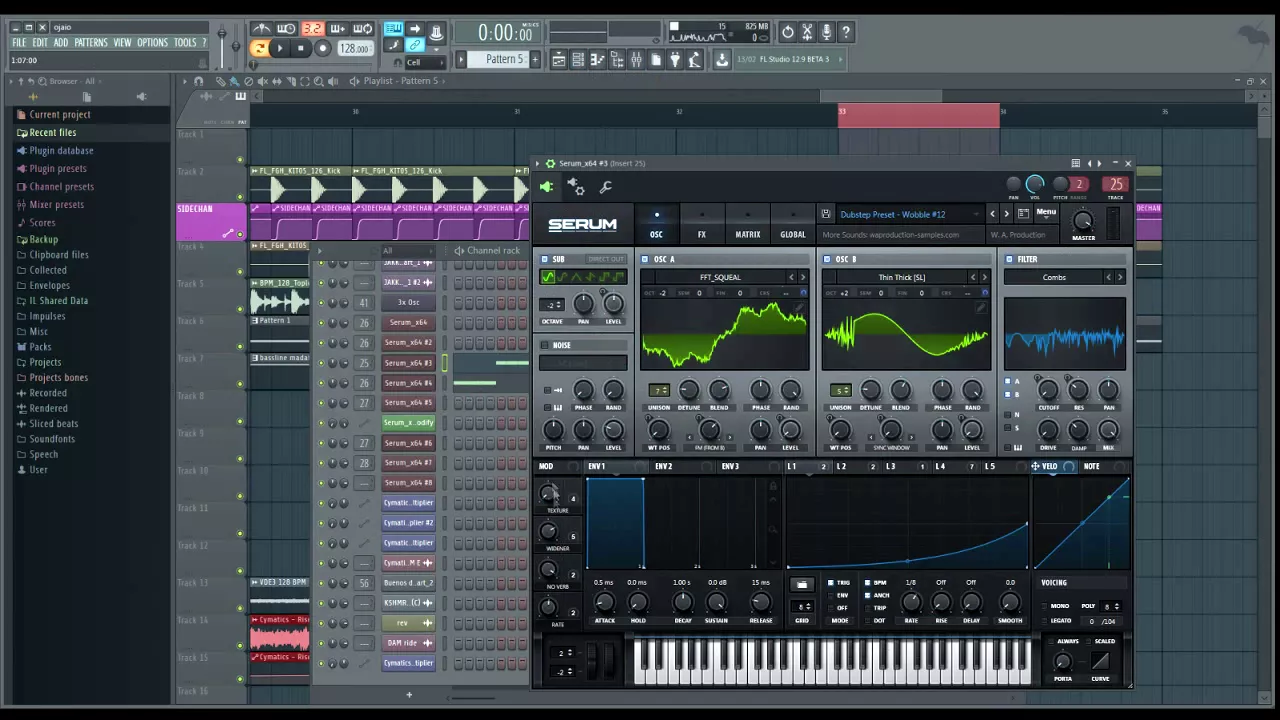
Task: Toggle pattern/song mode switch button
Action: pos(259,48)
